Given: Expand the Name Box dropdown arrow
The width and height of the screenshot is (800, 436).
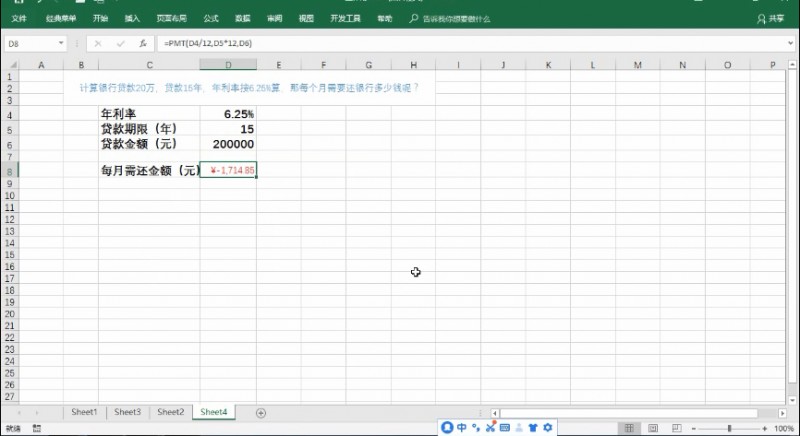Looking at the screenshot, I should [61, 43].
